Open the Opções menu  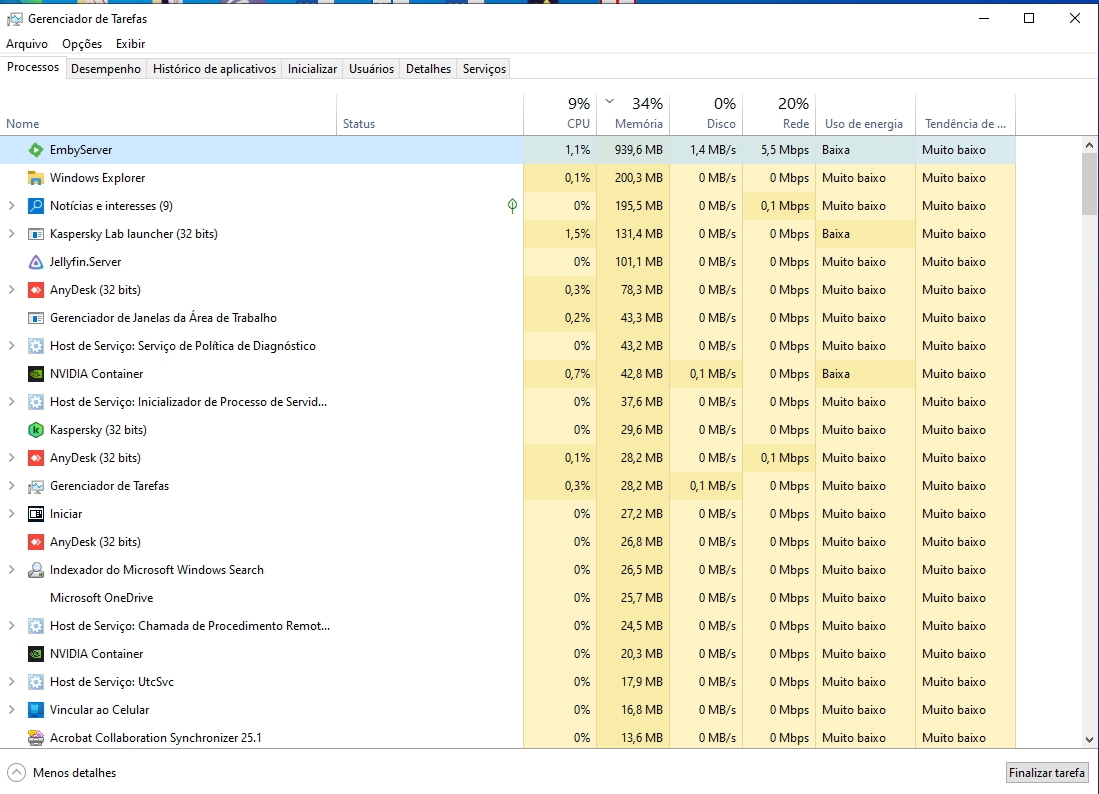(82, 44)
